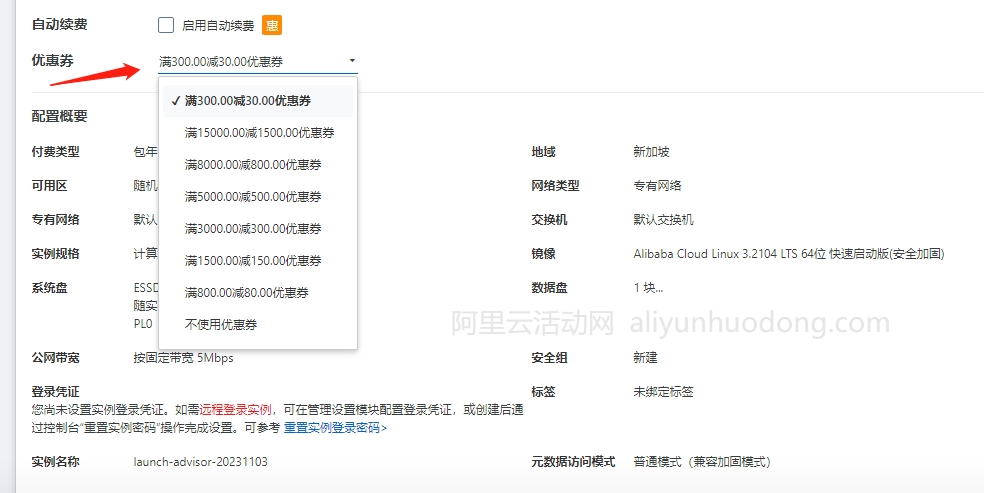Click the 优惠券 label
This screenshot has height=493, width=984.
(53, 61)
